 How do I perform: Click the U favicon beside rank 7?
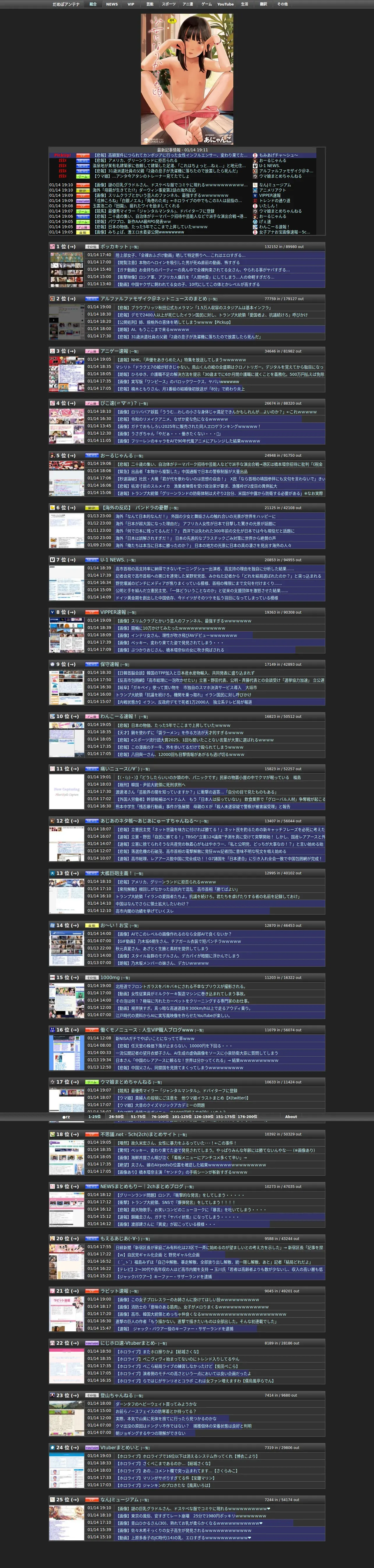pyautogui.click(x=52, y=560)
